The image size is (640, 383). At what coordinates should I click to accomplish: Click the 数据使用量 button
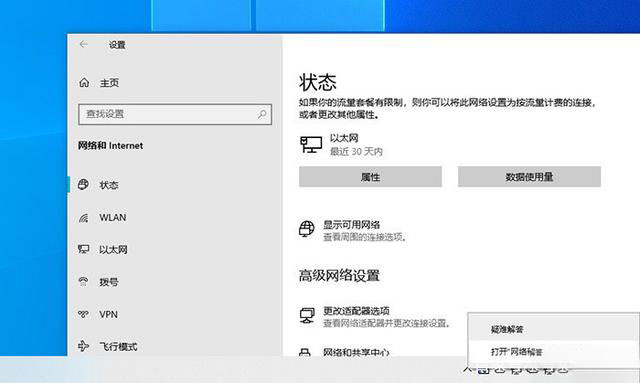click(x=529, y=177)
